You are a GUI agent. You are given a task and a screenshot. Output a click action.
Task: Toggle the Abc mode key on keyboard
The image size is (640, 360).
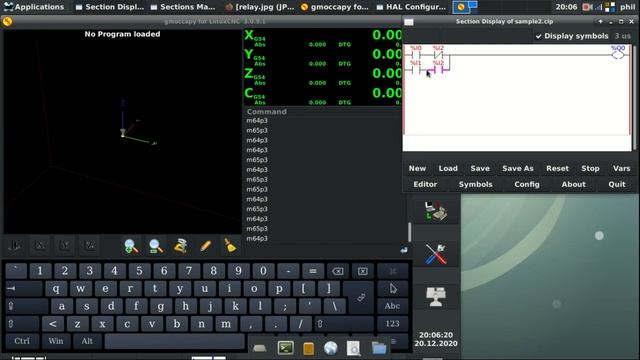393,306
